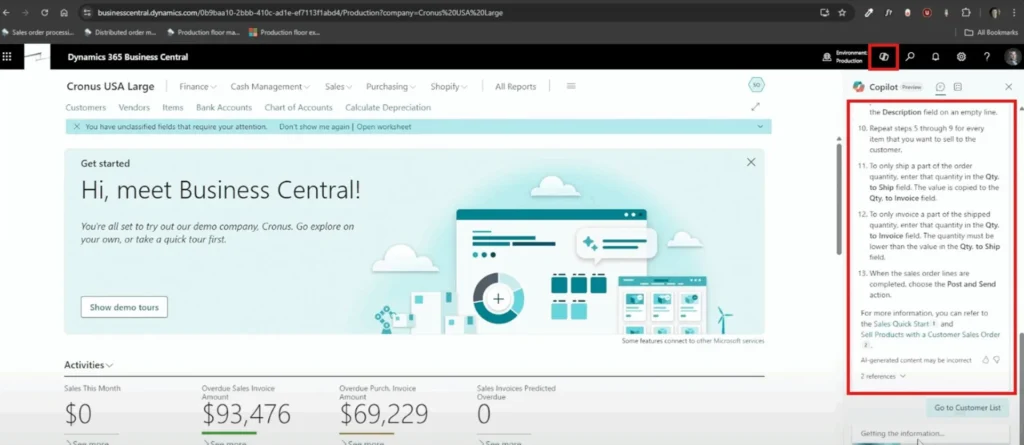This screenshot has height=445, width=1024.
Task: Expand the 2 references list in Copilot
Action: (x=883, y=376)
